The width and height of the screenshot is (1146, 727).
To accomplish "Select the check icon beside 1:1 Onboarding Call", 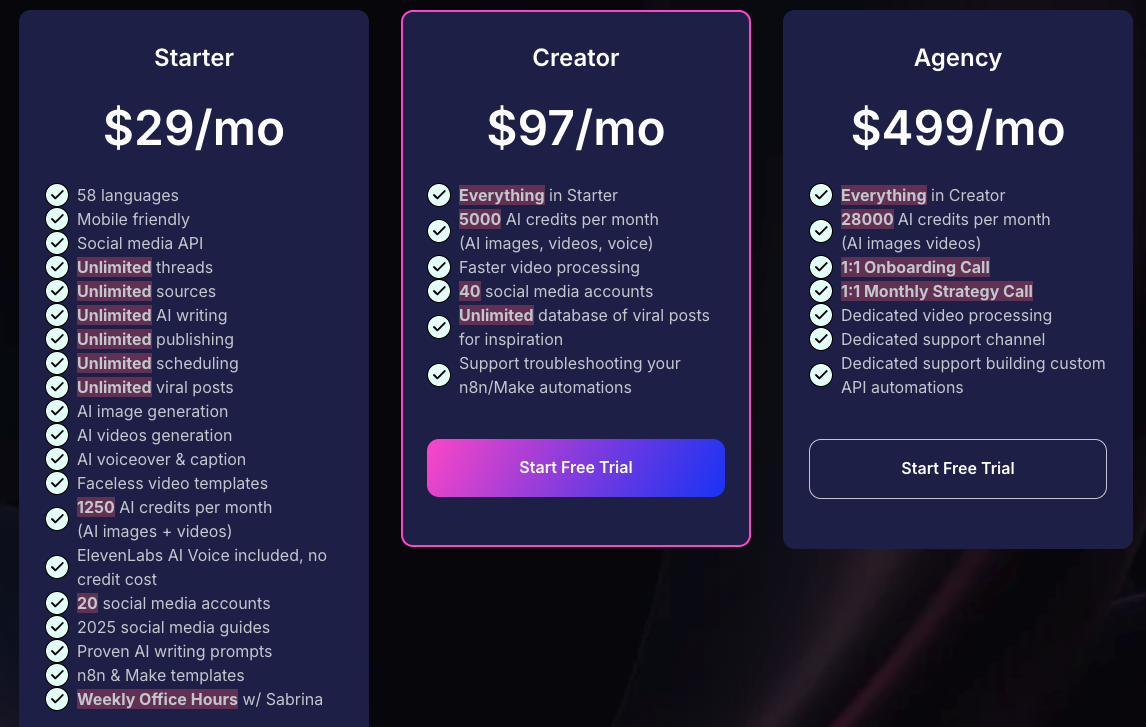I will tap(821, 267).
